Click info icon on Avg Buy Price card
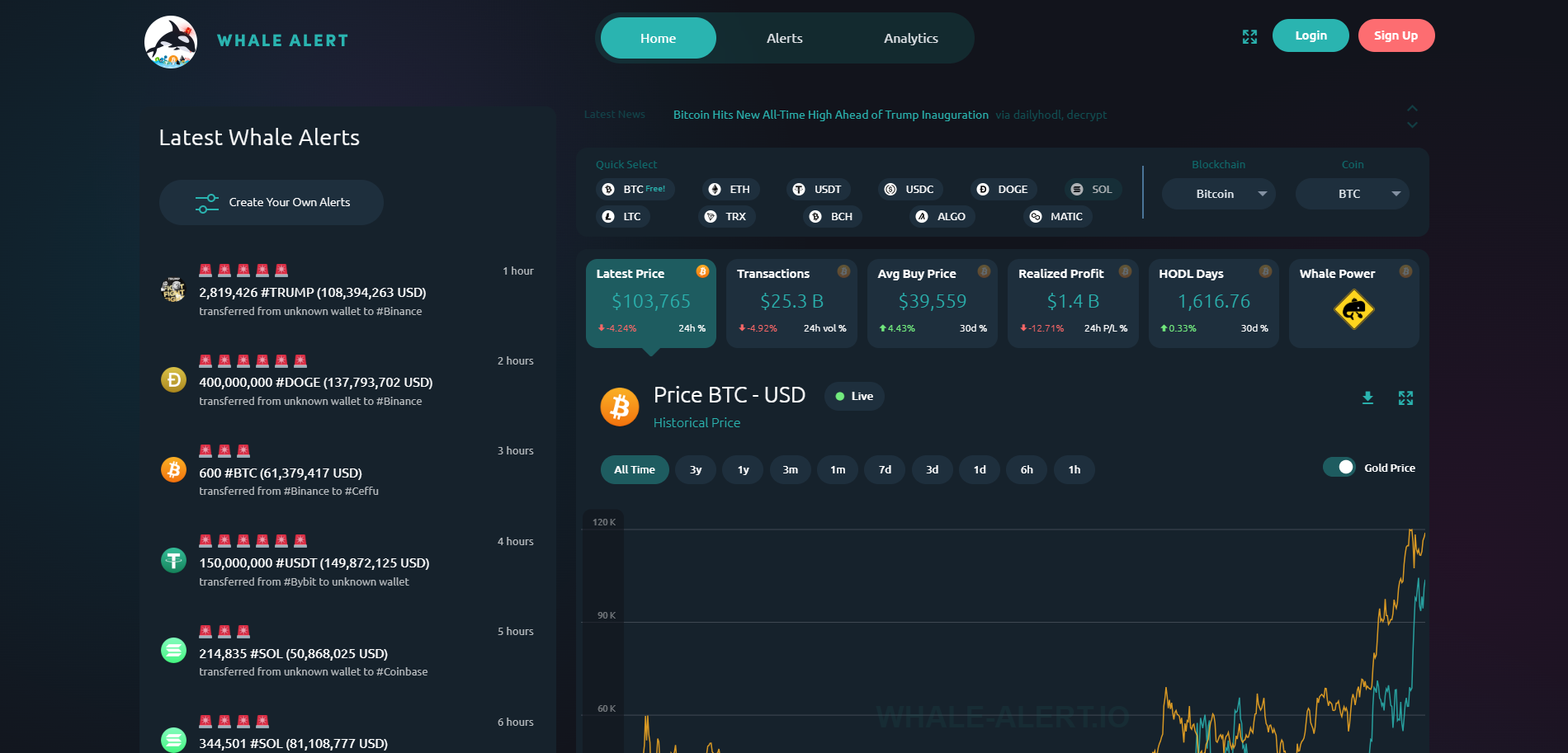This screenshot has width=1568, height=753. 984,271
